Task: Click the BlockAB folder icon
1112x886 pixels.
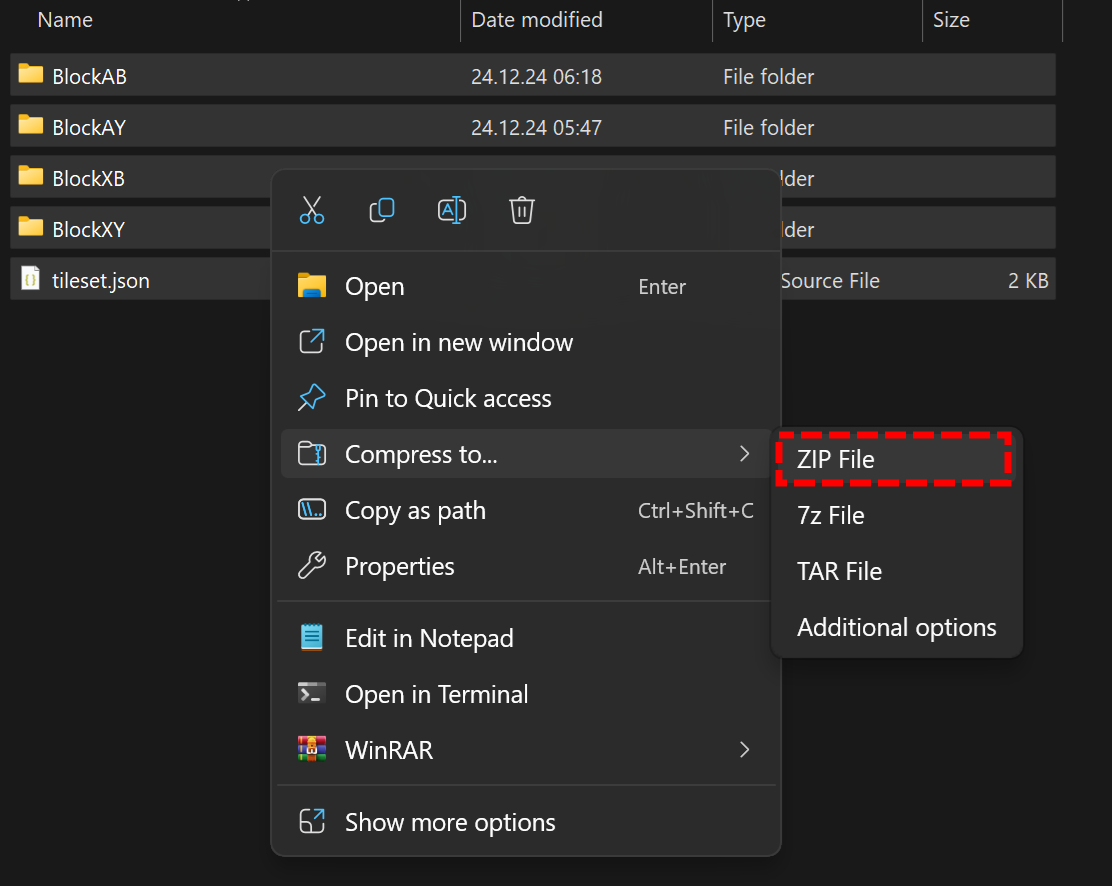Action: (30, 74)
